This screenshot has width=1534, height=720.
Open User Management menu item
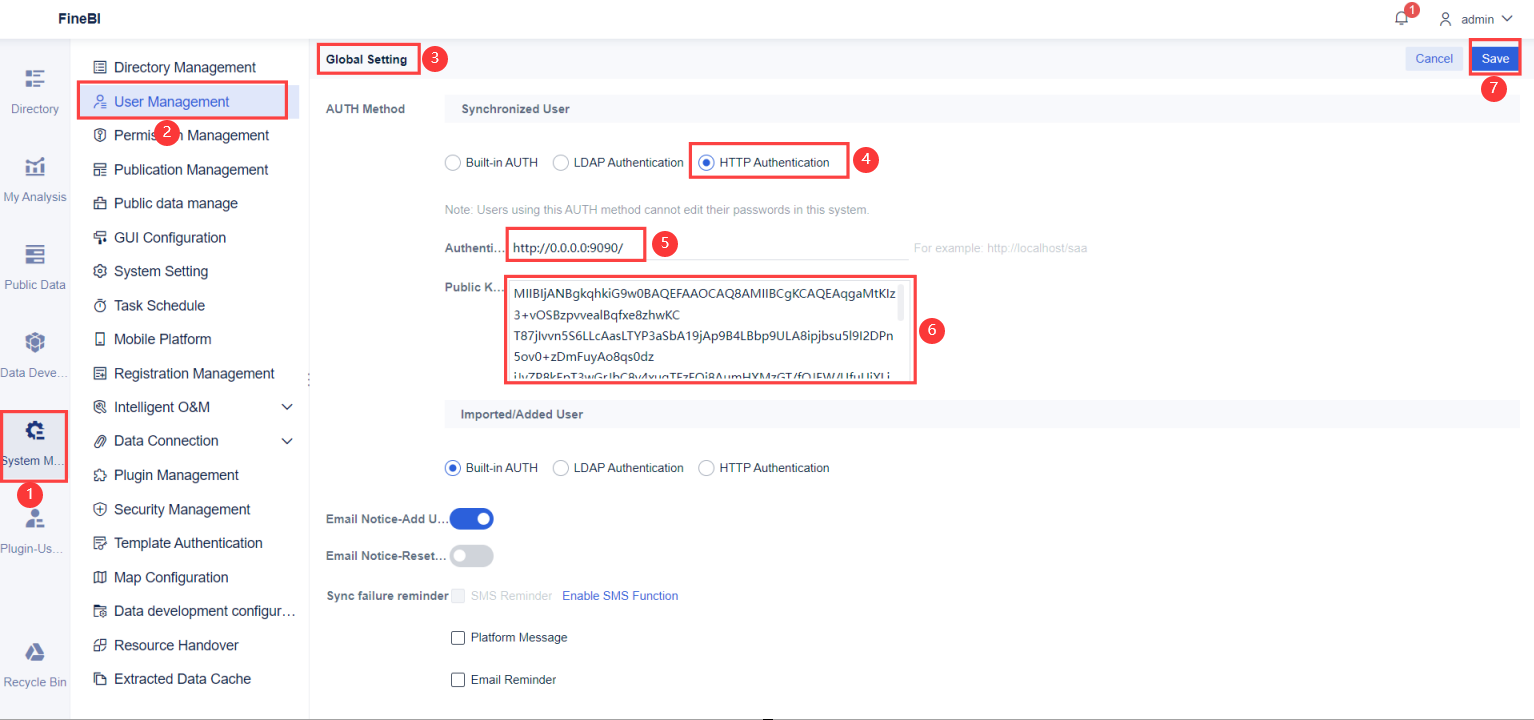[x=185, y=101]
